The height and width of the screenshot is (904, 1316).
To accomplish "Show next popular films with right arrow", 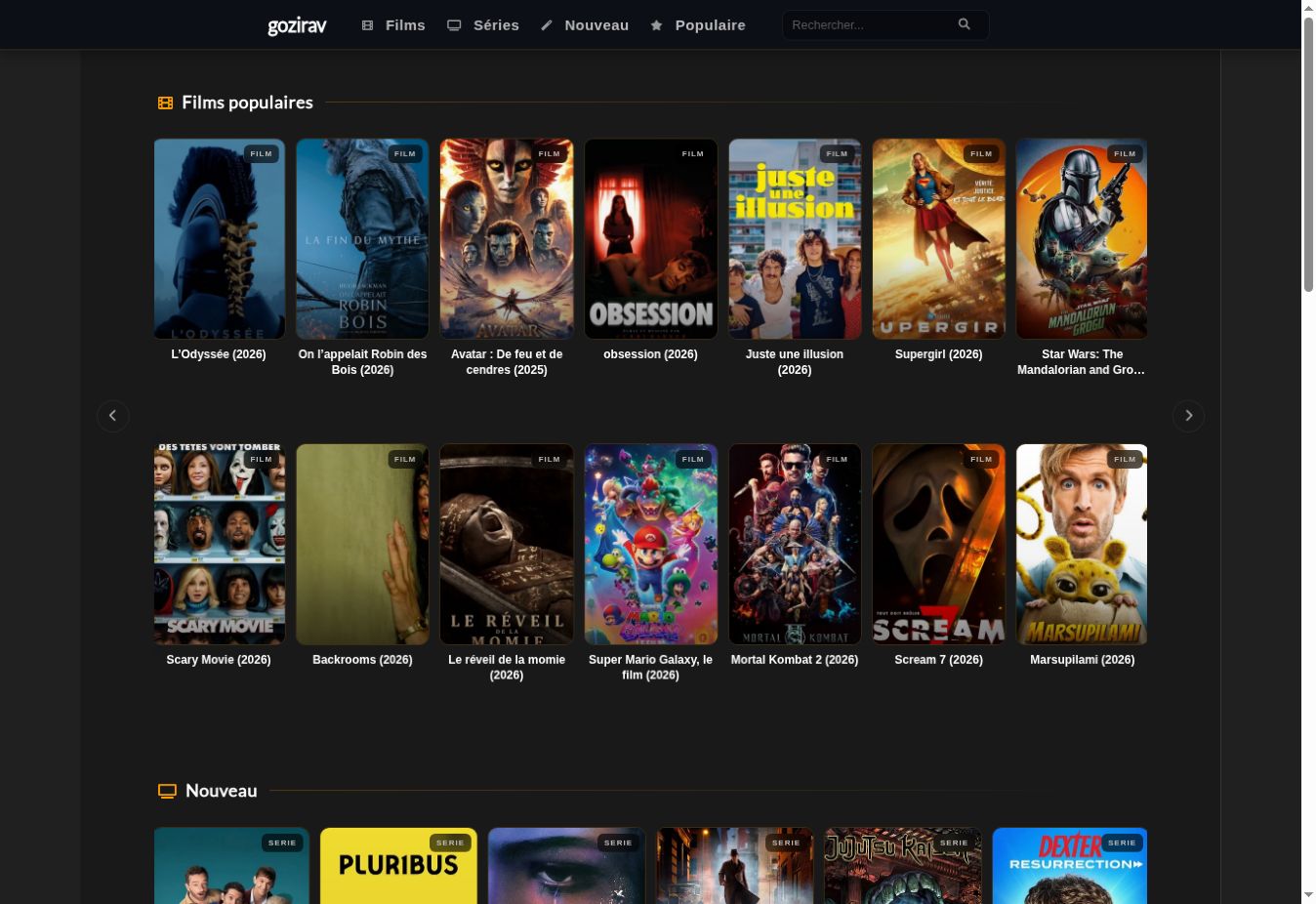I will (x=1188, y=416).
